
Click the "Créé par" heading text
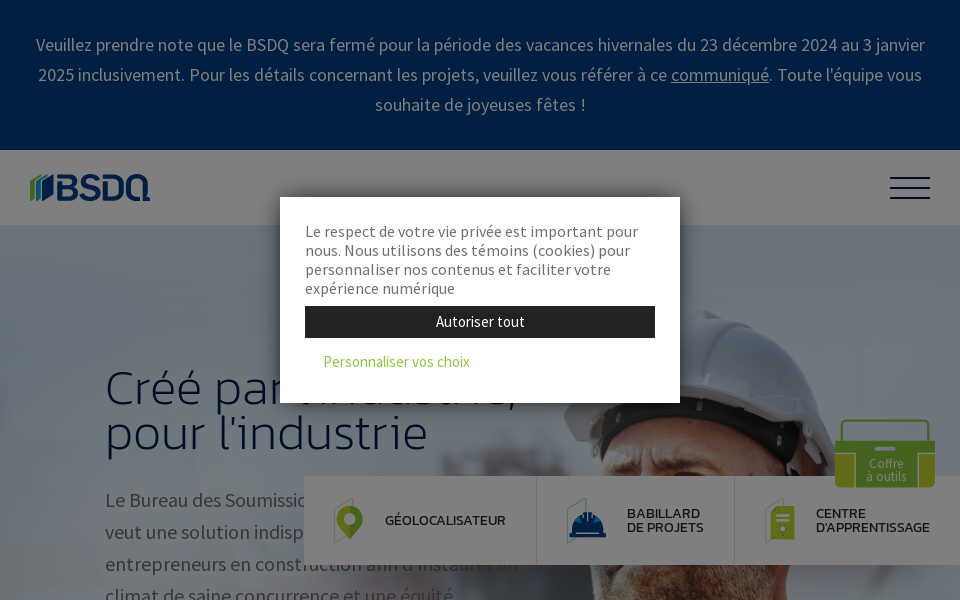point(190,388)
